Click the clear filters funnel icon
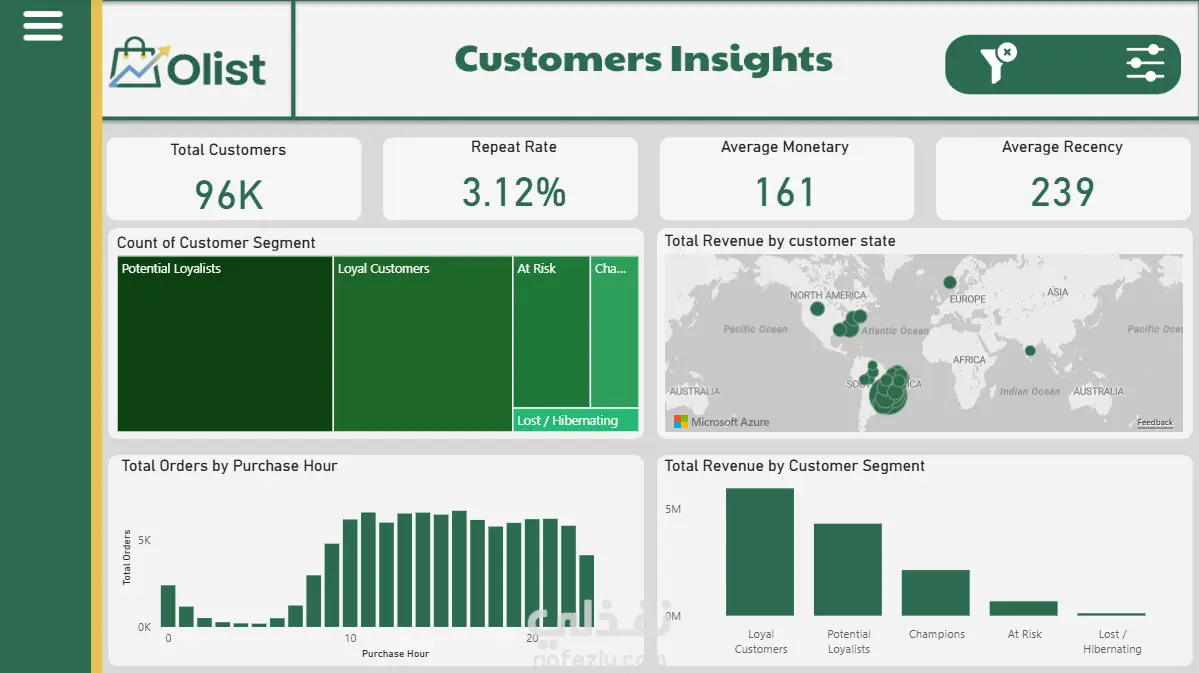Image resolution: width=1199 pixels, height=673 pixels. (998, 63)
